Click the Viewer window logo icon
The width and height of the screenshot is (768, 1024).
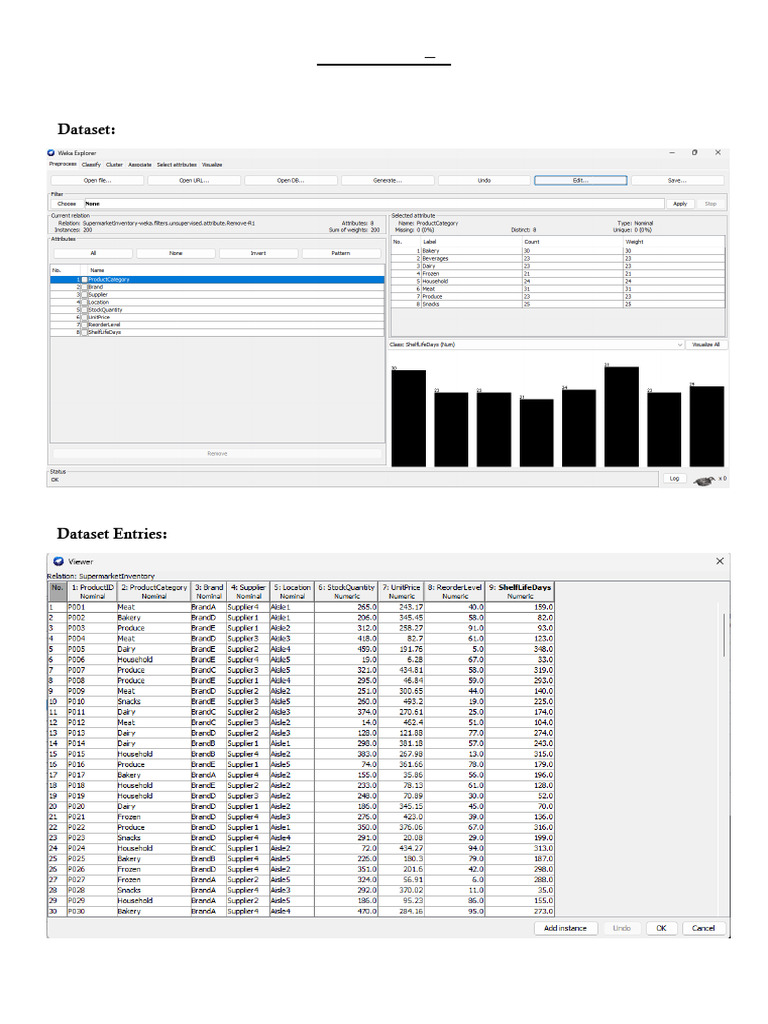59,561
